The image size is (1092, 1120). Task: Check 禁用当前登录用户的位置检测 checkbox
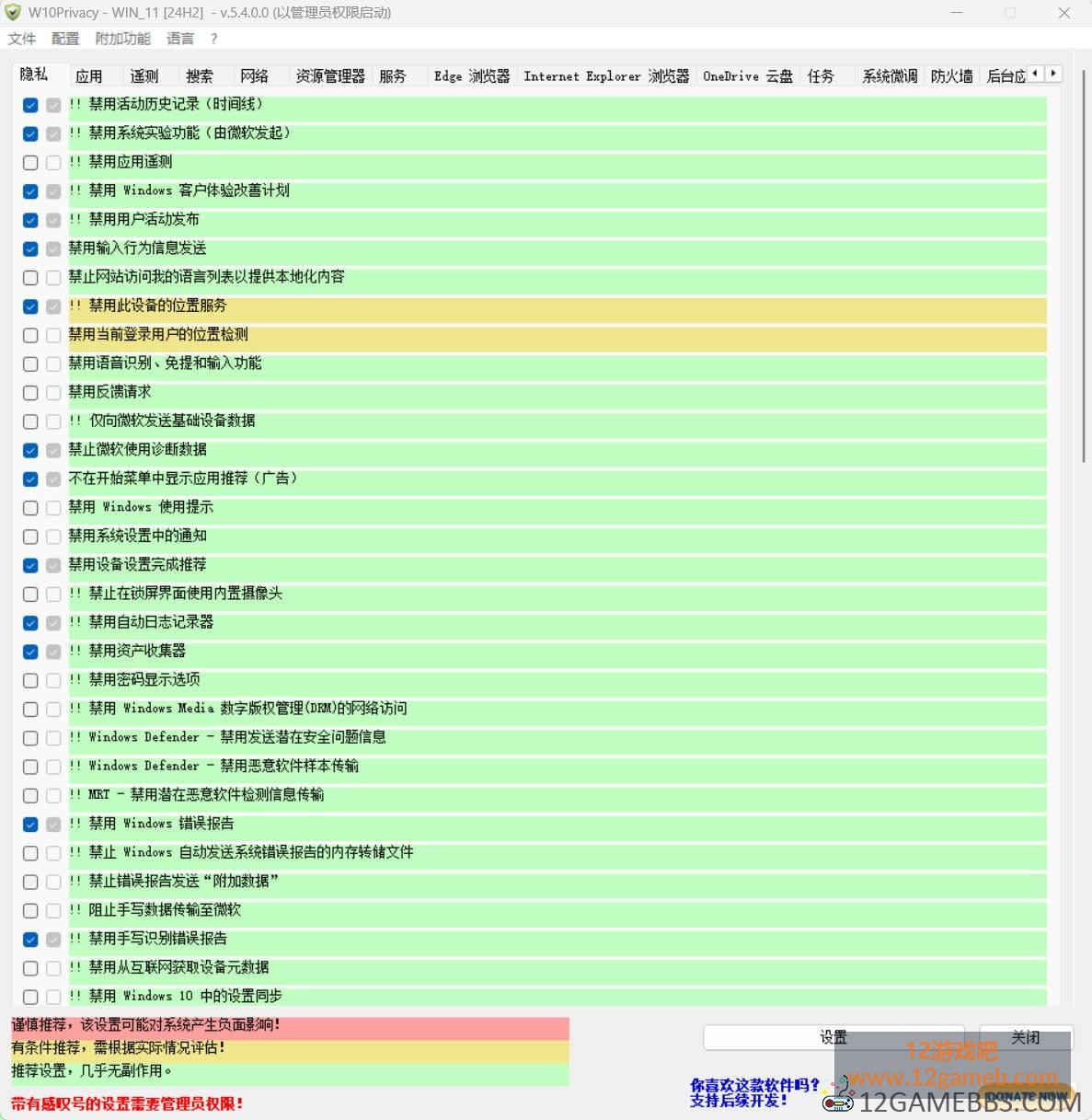tap(30, 335)
